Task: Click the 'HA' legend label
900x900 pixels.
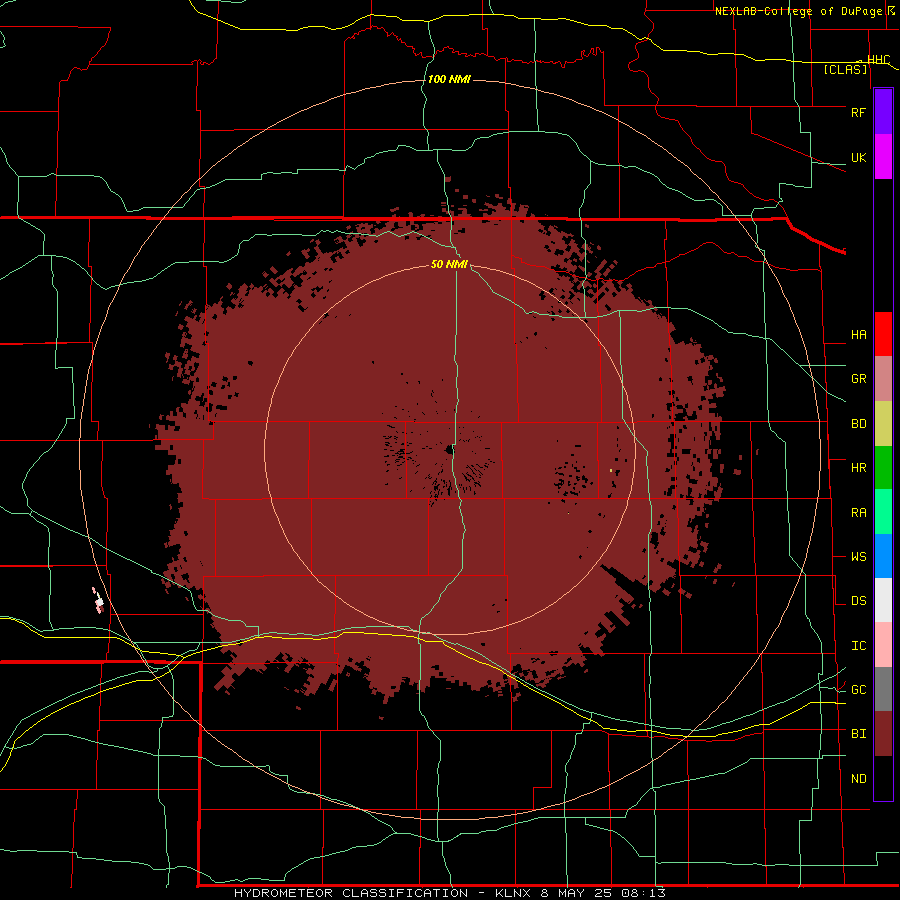Action: (x=858, y=335)
